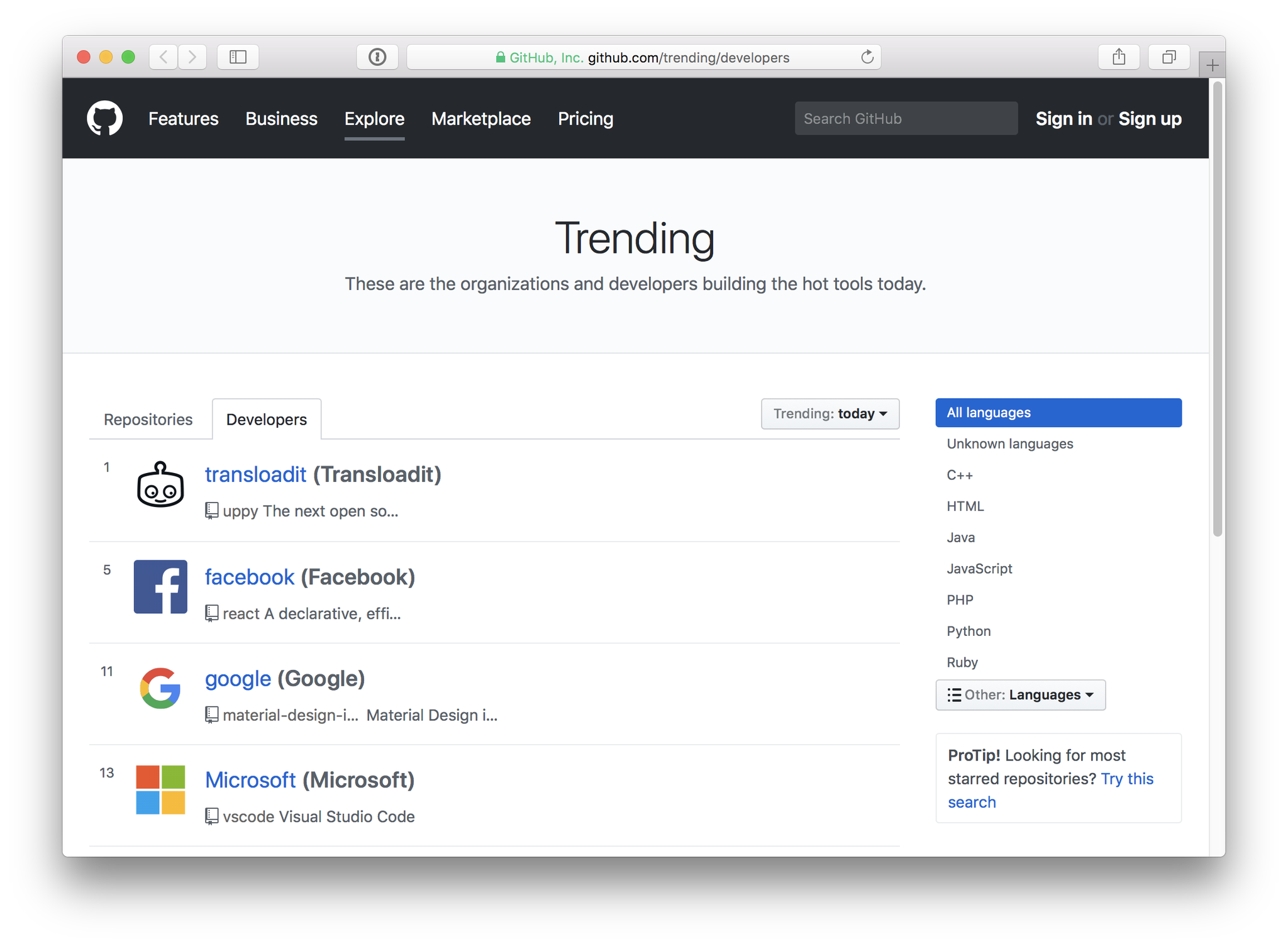The image size is (1288, 946).
Task: Click the repository icon next to react
Action: click(210, 612)
